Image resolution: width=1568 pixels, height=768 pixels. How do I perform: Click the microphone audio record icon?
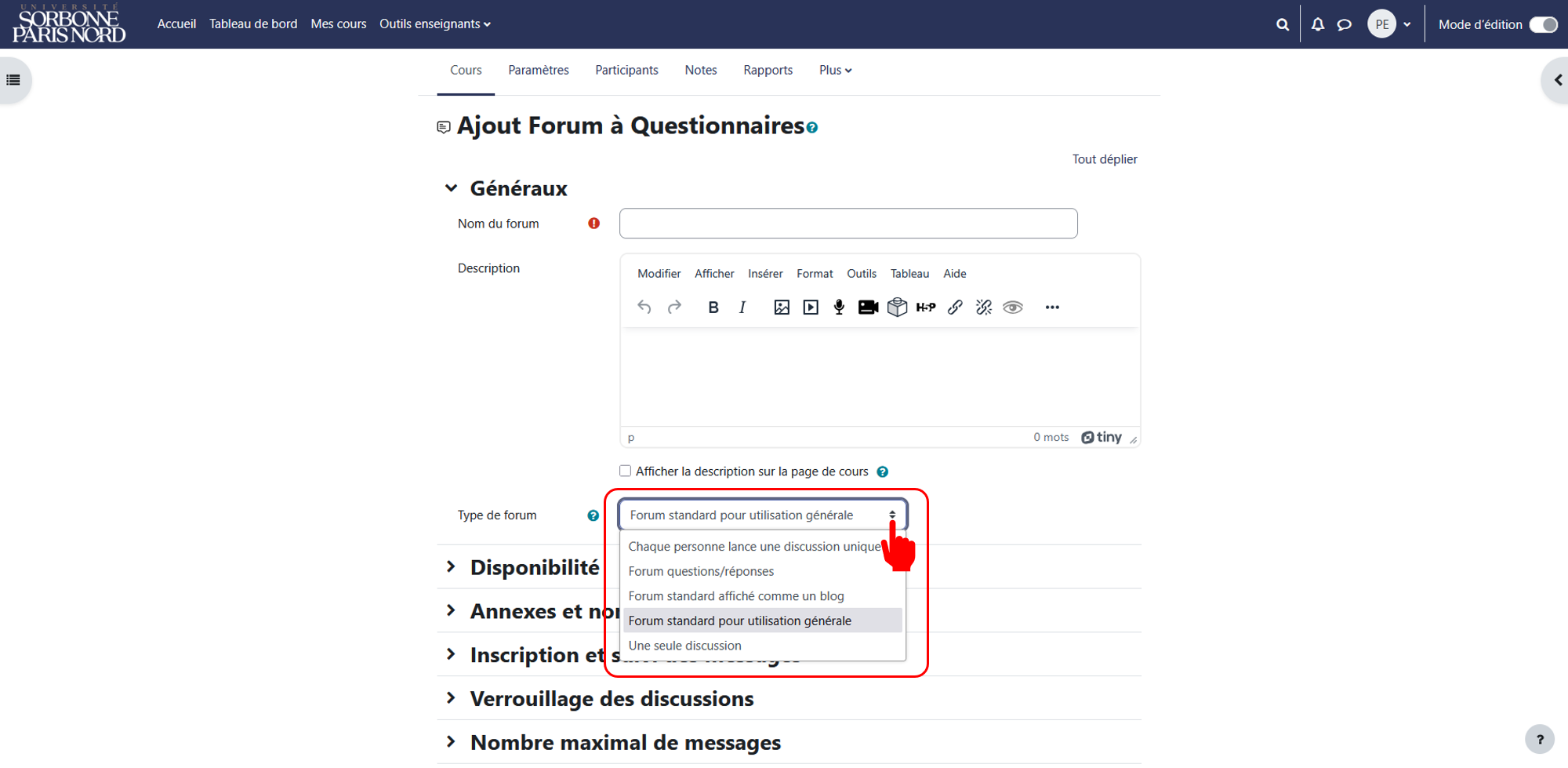pos(839,308)
